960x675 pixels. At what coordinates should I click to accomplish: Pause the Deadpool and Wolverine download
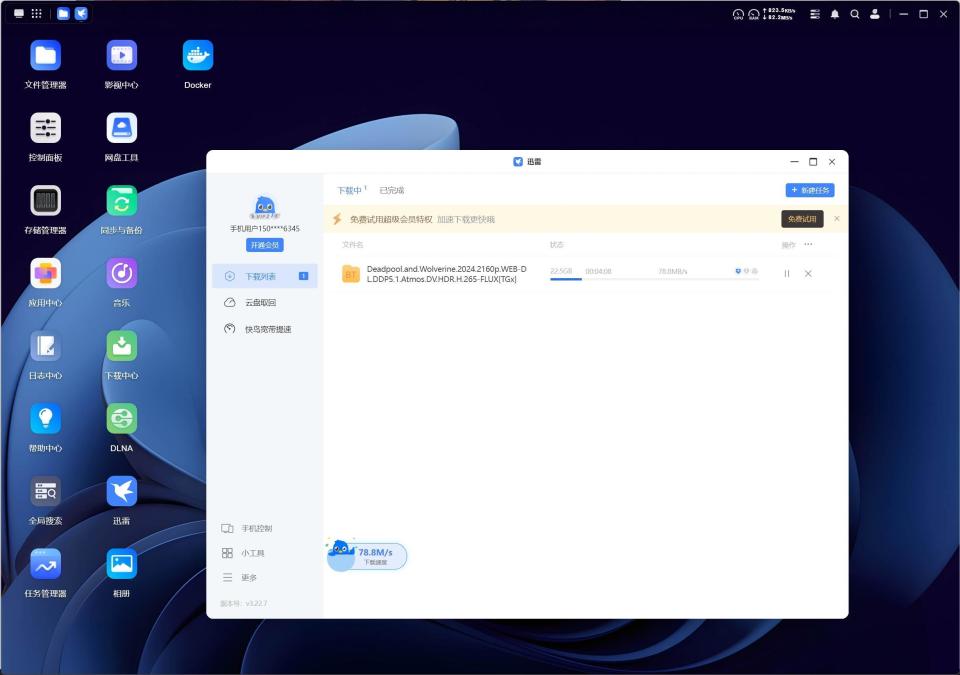787,274
